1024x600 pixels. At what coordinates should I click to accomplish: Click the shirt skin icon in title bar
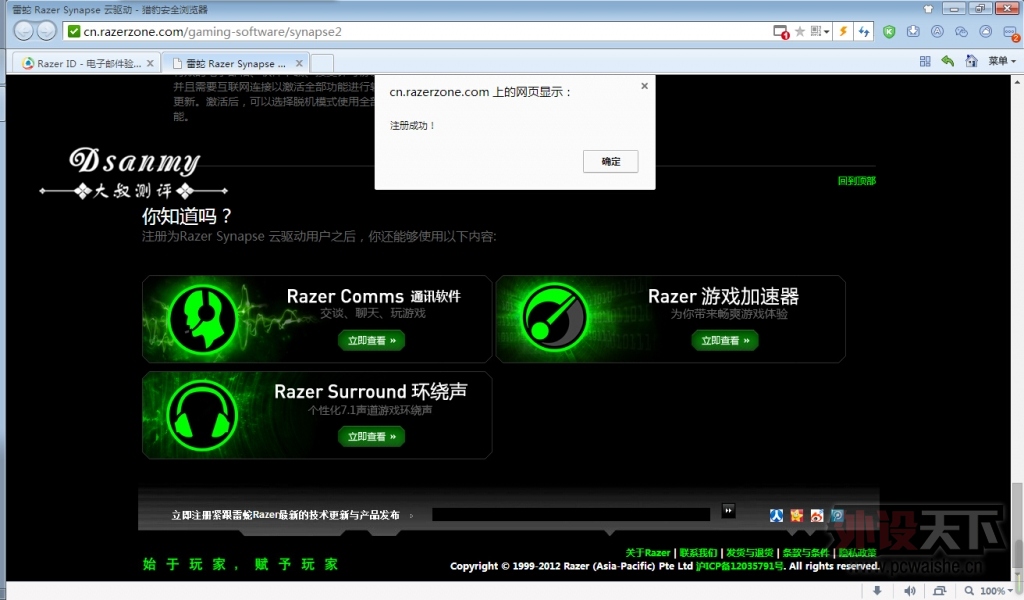(928, 9)
